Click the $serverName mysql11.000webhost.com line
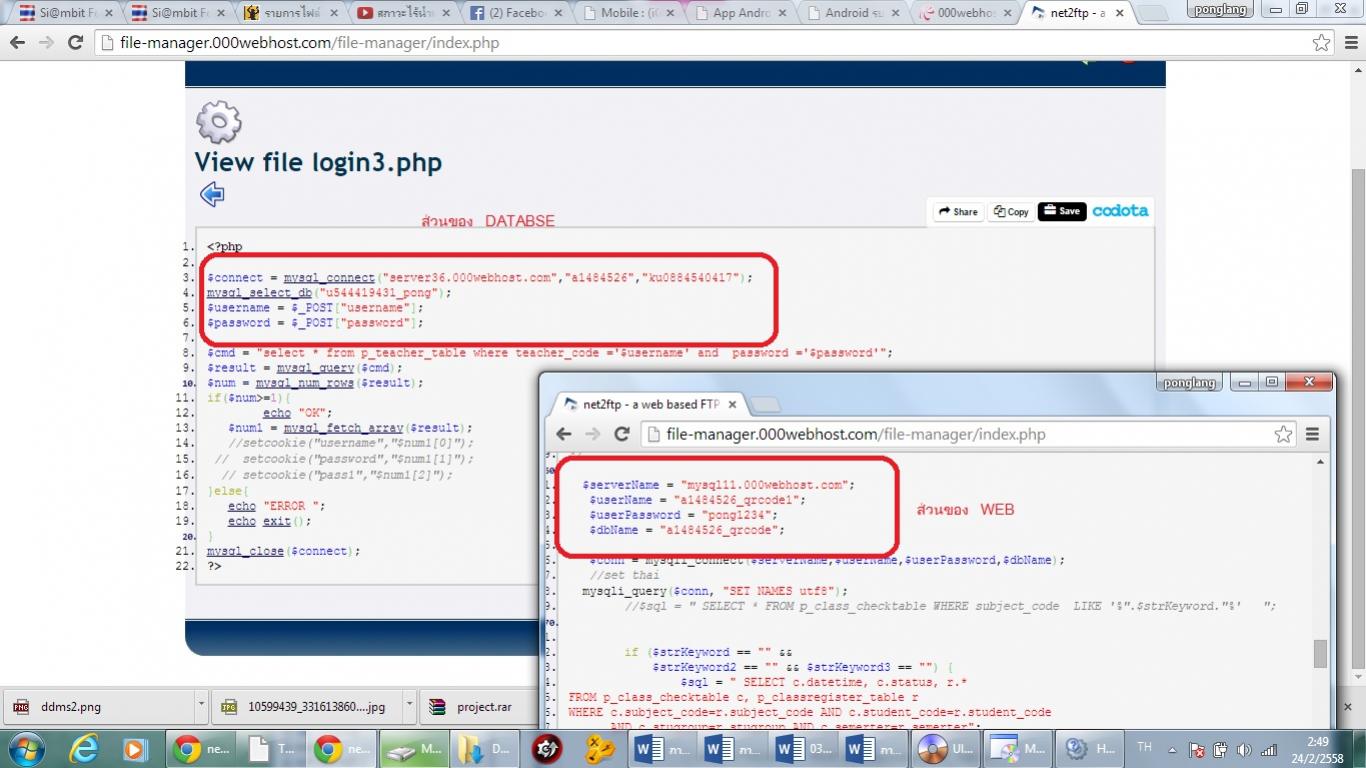1366x768 pixels. tap(718, 484)
